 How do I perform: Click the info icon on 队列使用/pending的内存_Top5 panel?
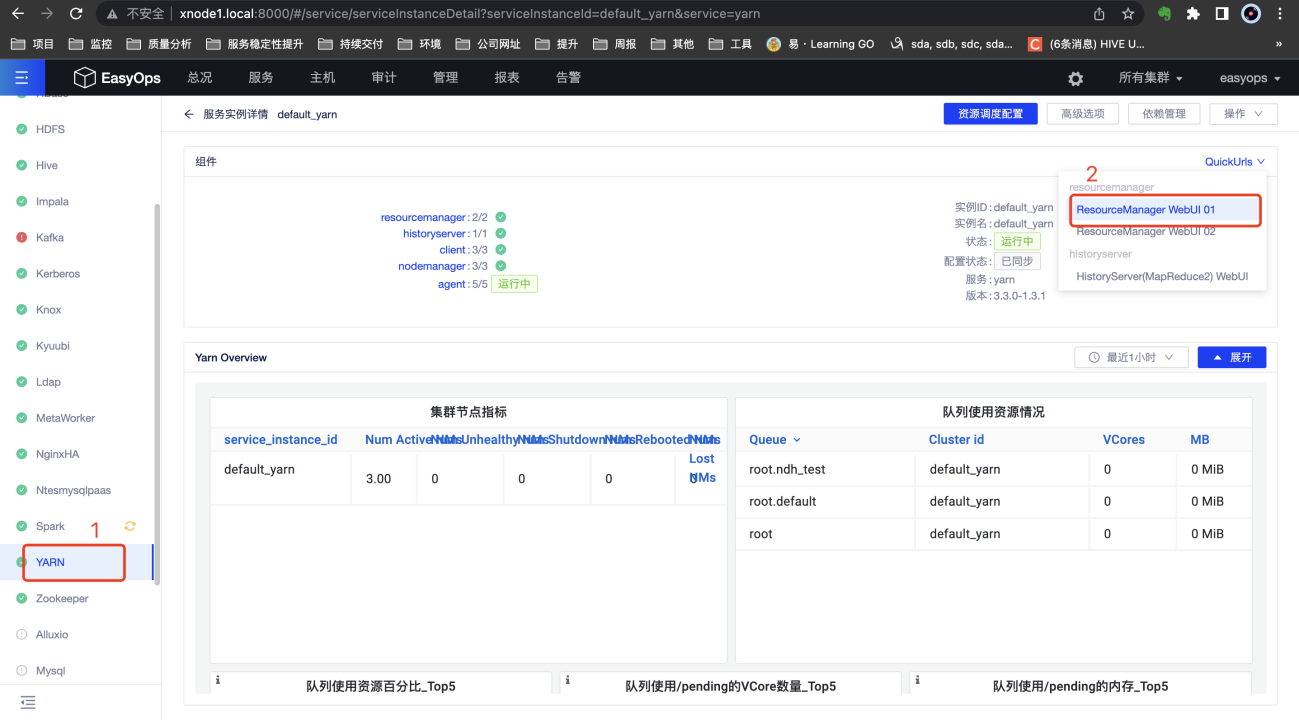[918, 680]
